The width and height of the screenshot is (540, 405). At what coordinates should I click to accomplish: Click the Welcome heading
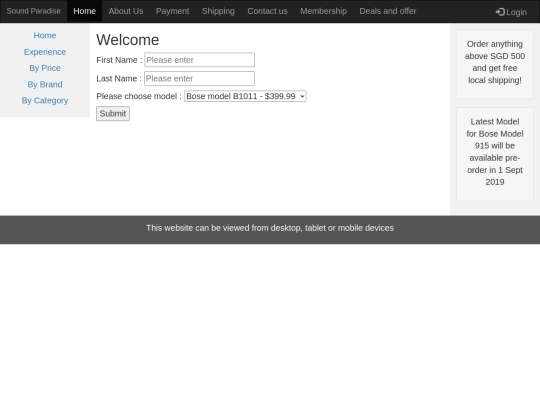pyautogui.click(x=128, y=40)
